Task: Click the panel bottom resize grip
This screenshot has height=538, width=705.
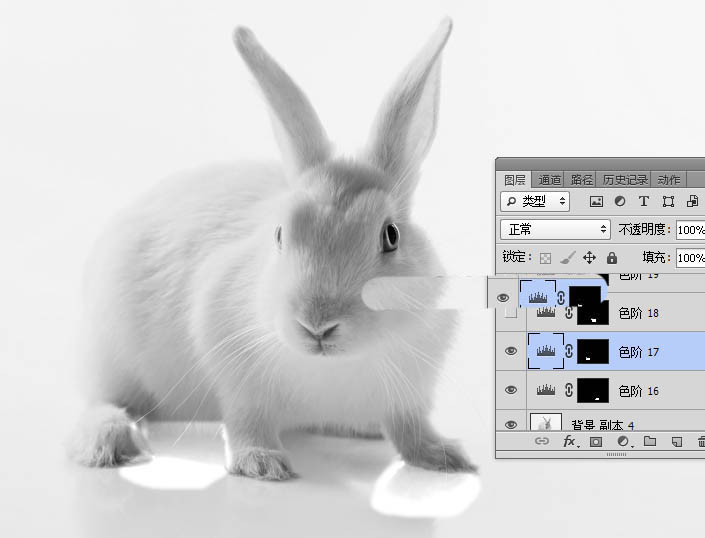Action: [x=616, y=454]
